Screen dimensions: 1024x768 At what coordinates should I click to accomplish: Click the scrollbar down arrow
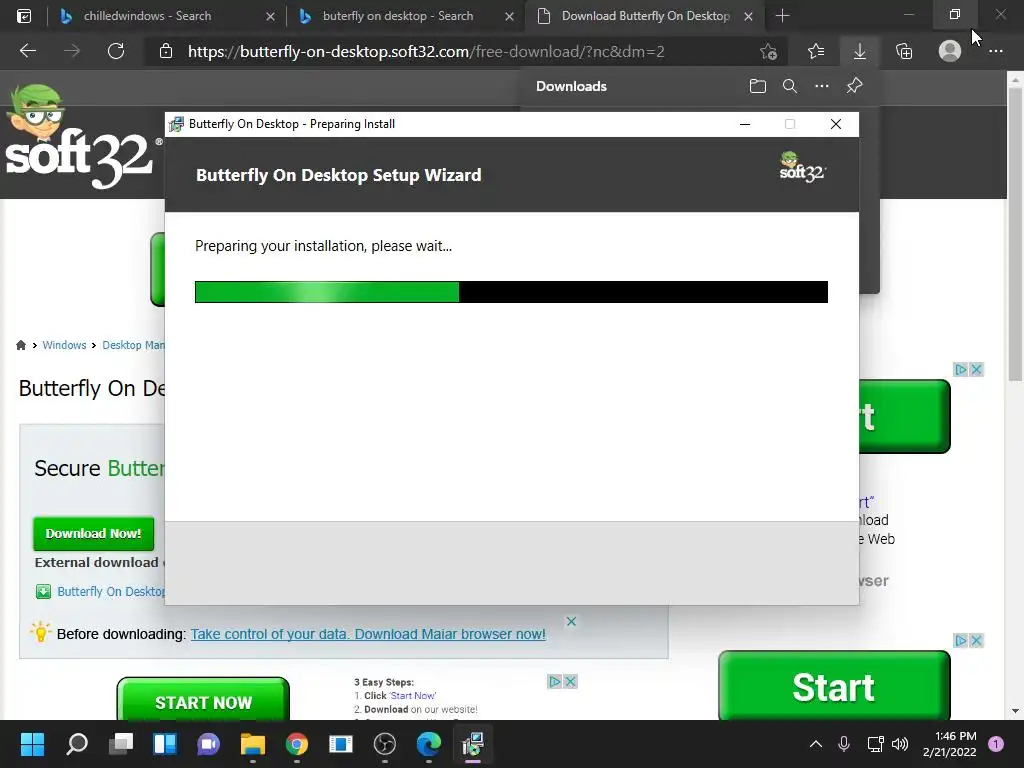point(1015,711)
